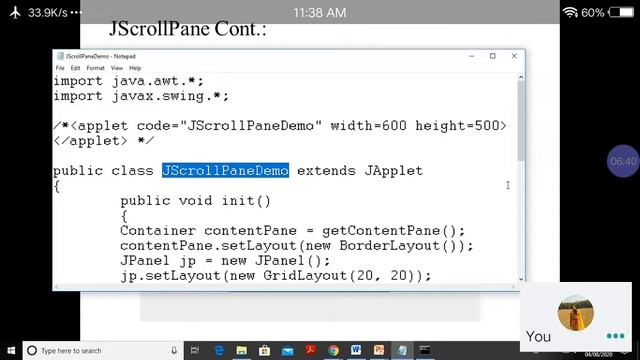Click the Windows Start button
Viewport: 640px width, 360px height.
(x=11, y=351)
